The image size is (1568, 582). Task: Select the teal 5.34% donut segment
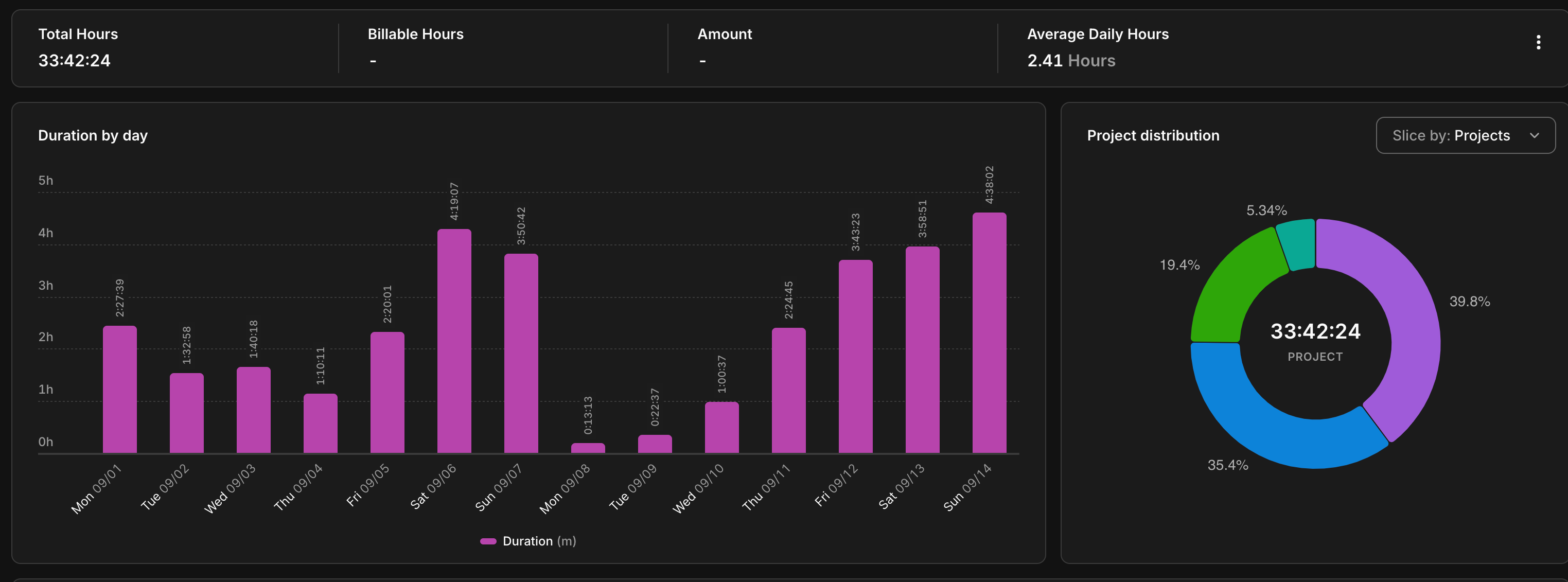coord(1298,243)
